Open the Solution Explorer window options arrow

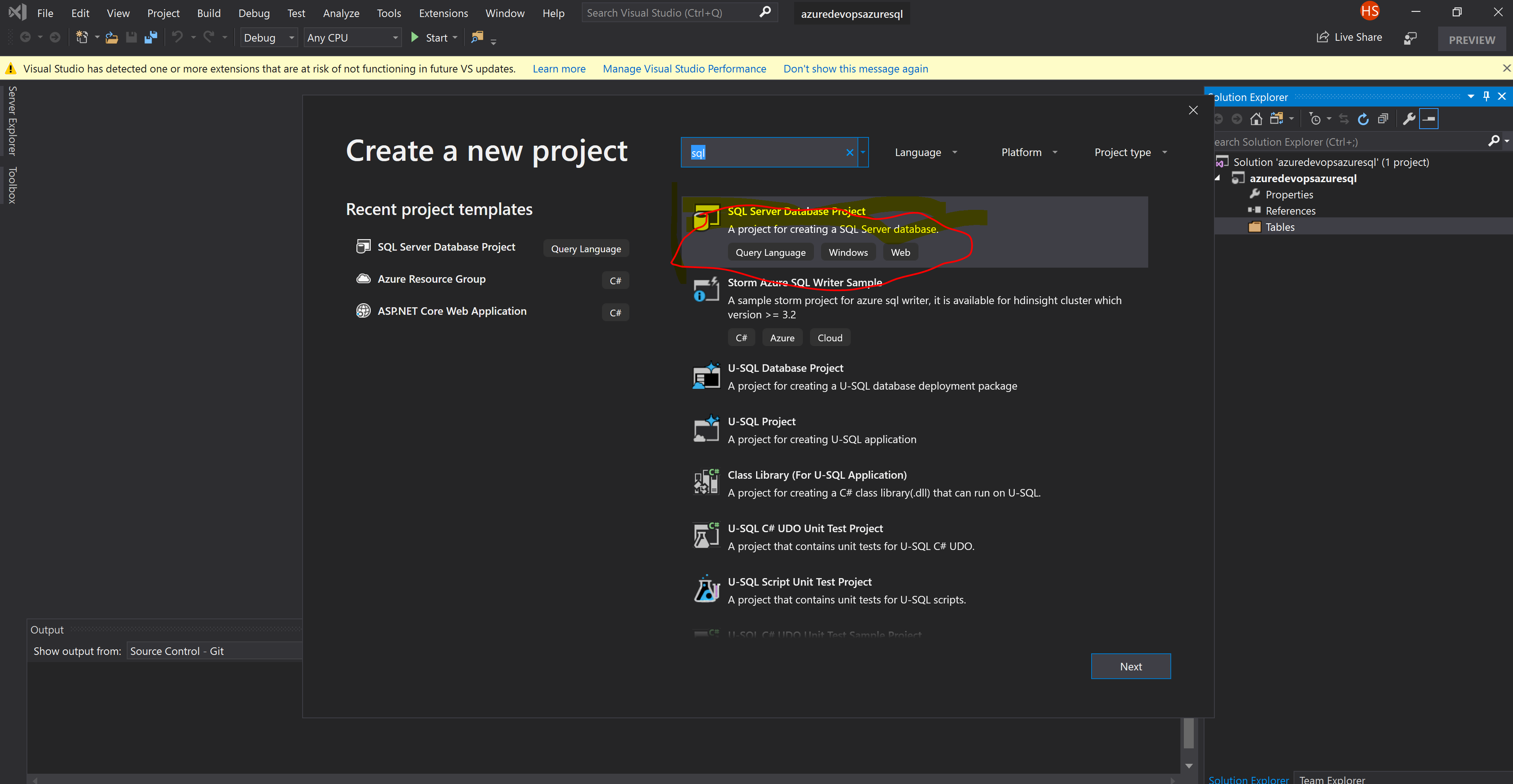(1470, 96)
